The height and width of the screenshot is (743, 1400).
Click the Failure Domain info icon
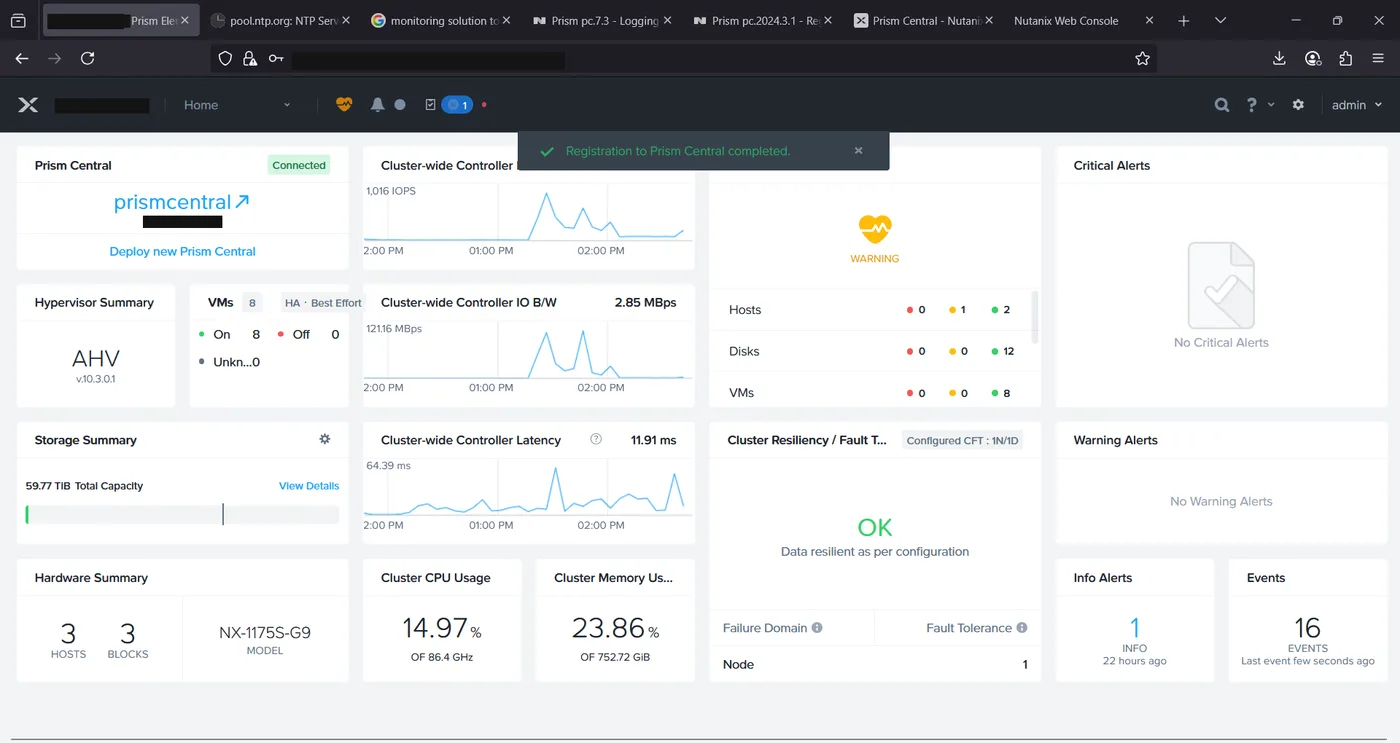tap(817, 628)
